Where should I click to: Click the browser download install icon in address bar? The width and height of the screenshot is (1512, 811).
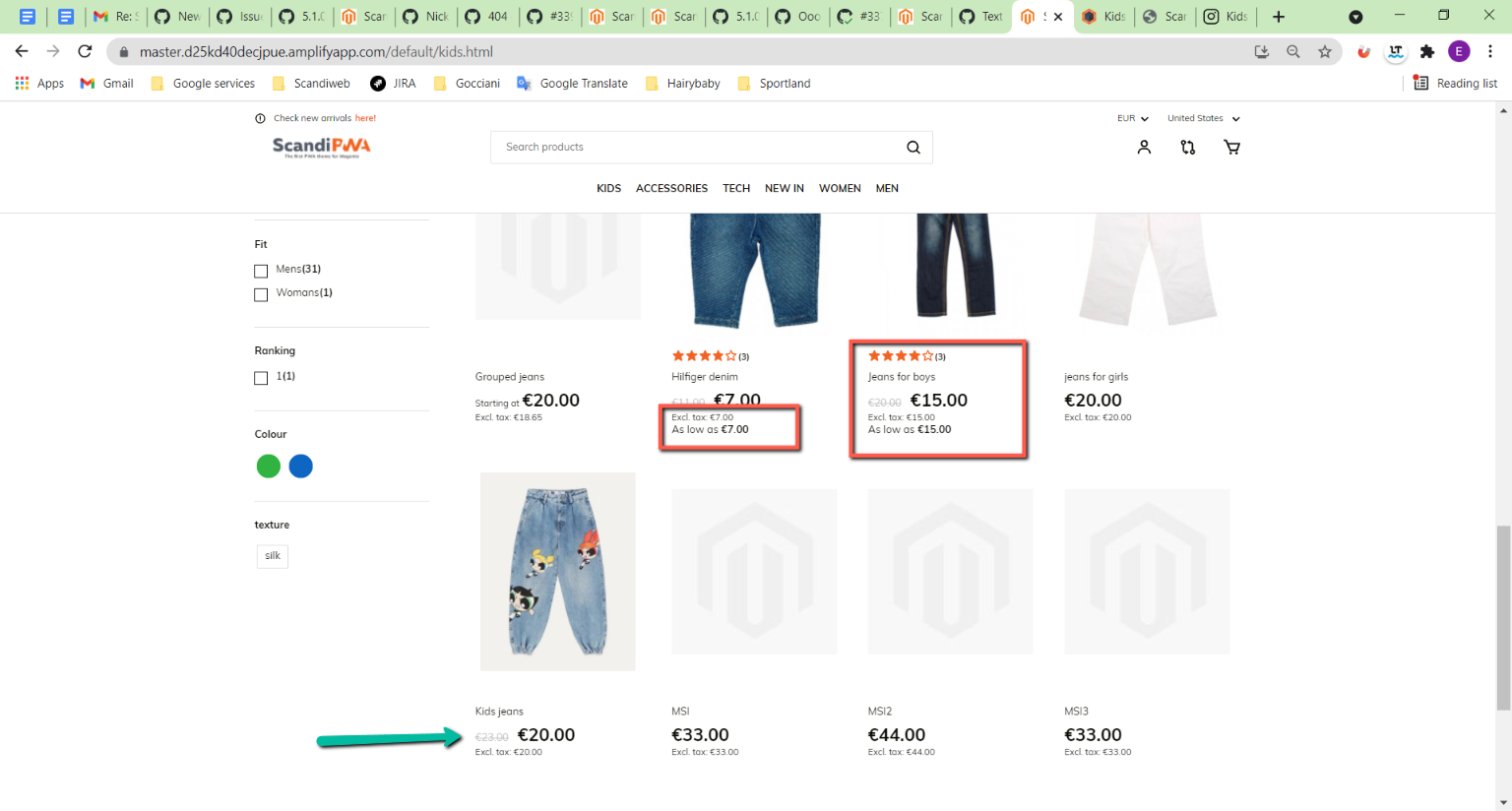[1261, 51]
